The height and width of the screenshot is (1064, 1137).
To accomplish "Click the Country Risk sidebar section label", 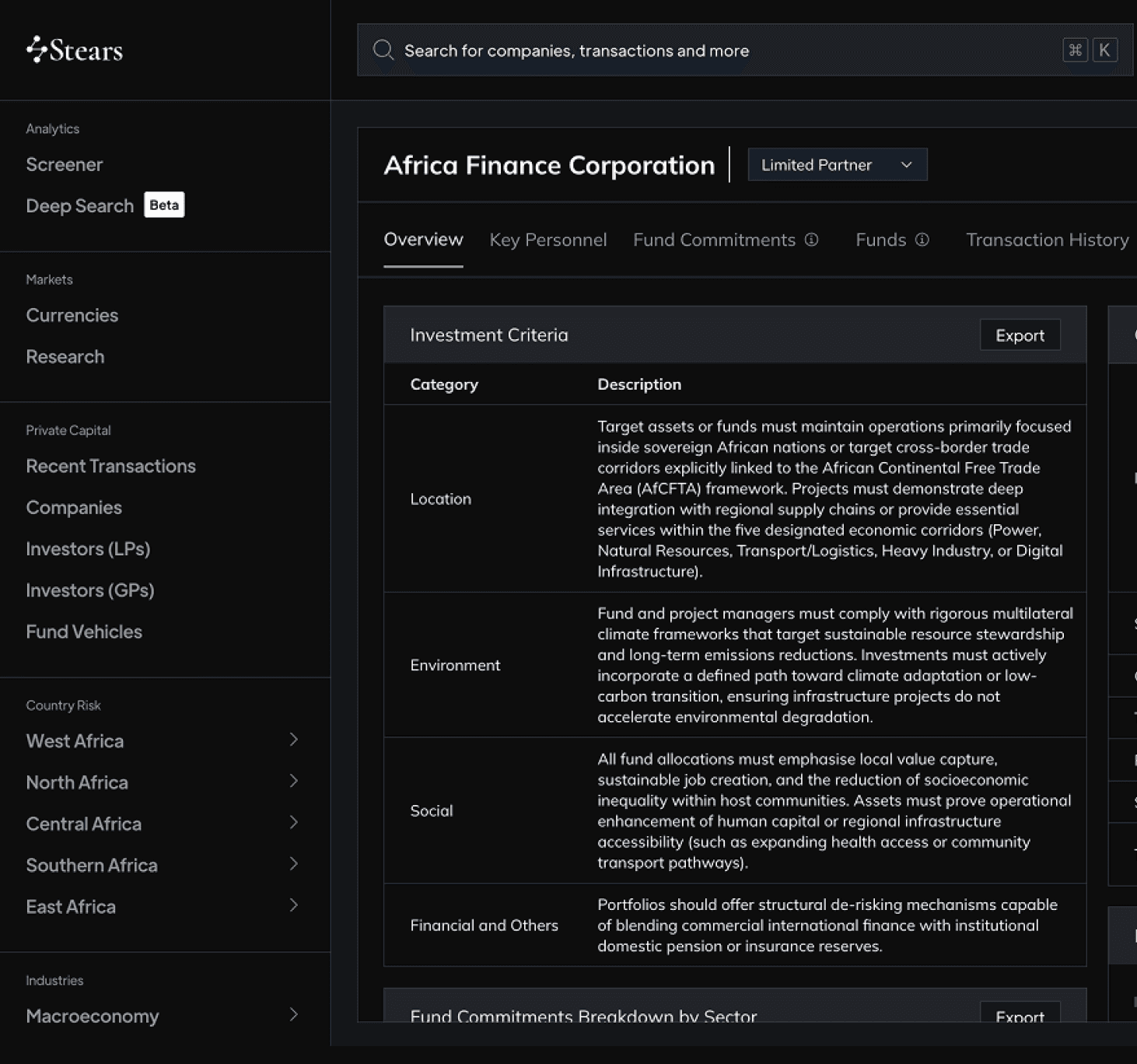I will [x=64, y=706].
